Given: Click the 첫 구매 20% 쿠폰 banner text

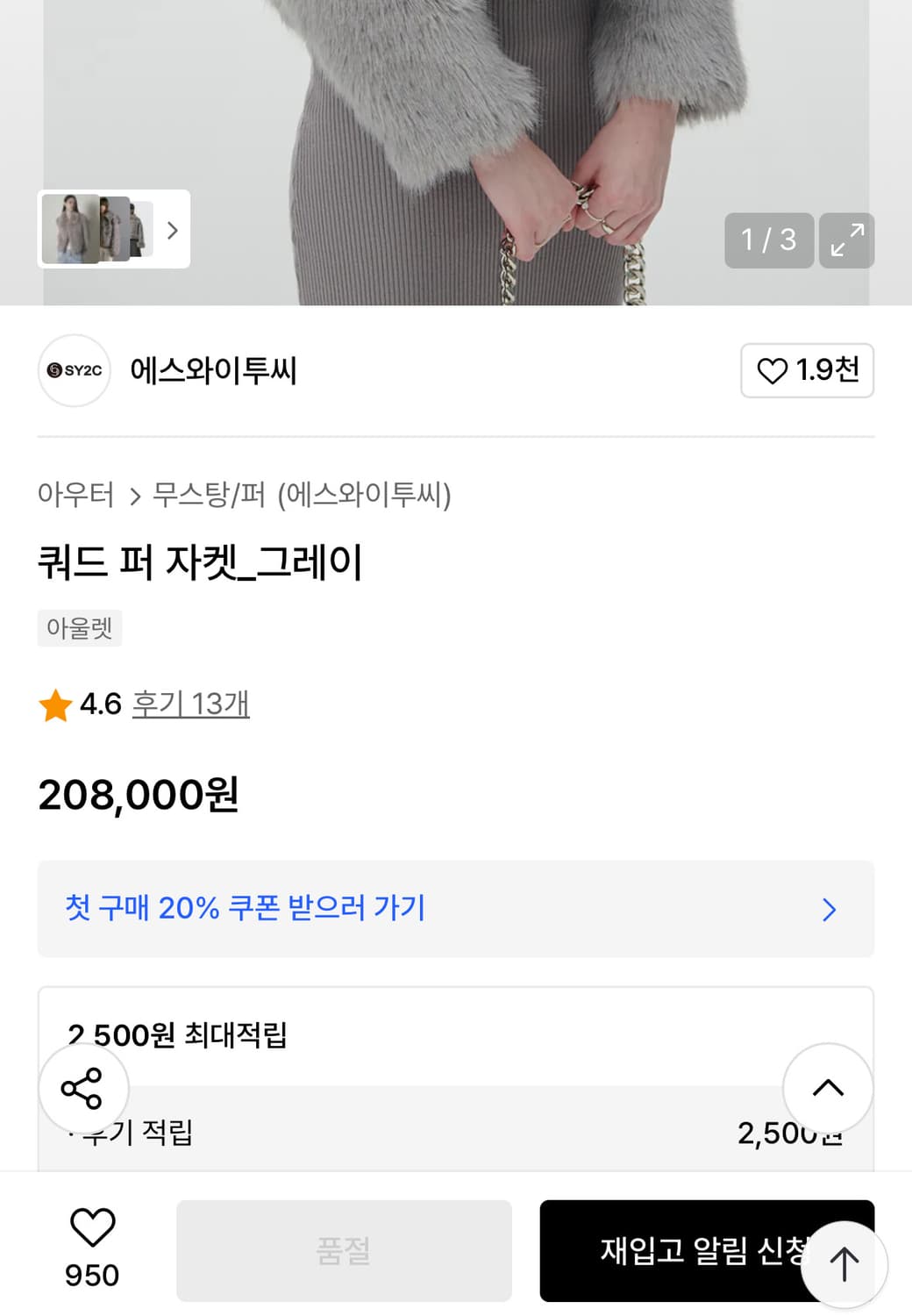Looking at the screenshot, I should pyautogui.click(x=246, y=908).
